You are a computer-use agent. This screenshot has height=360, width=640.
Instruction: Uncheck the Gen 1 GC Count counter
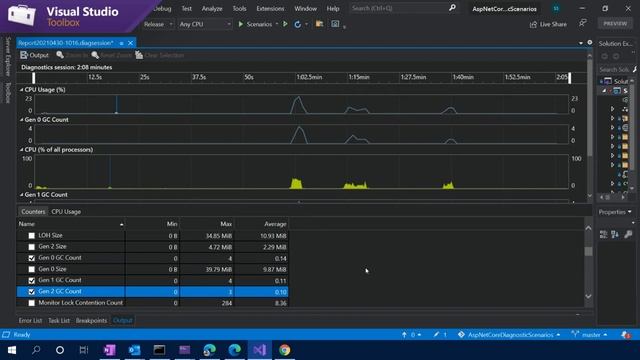[31, 280]
